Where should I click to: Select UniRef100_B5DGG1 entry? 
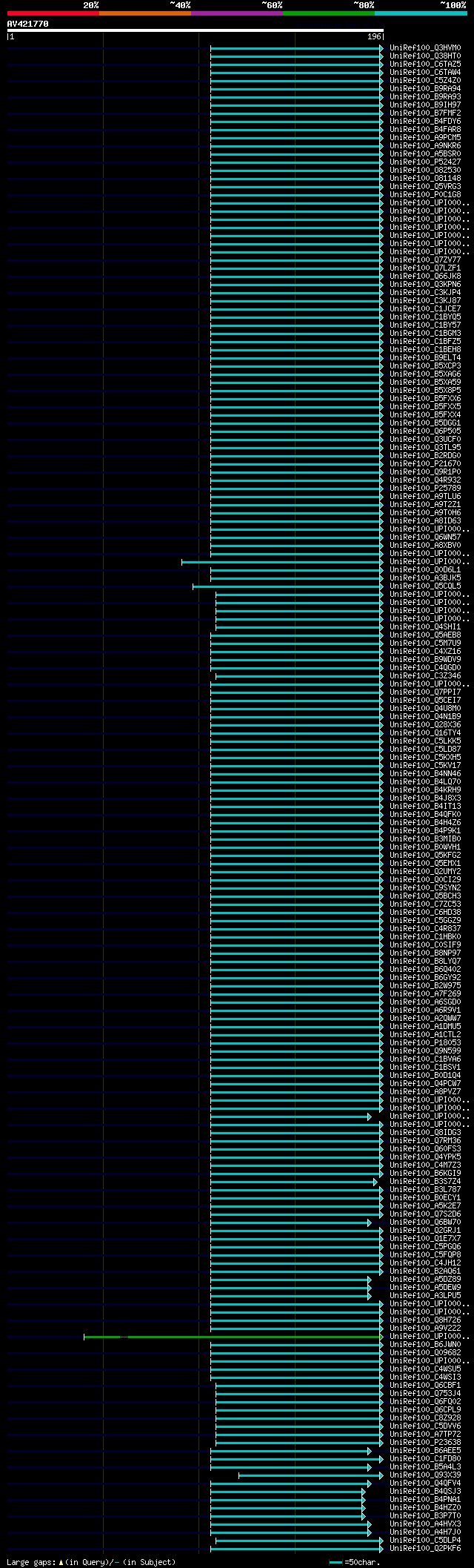[425, 423]
